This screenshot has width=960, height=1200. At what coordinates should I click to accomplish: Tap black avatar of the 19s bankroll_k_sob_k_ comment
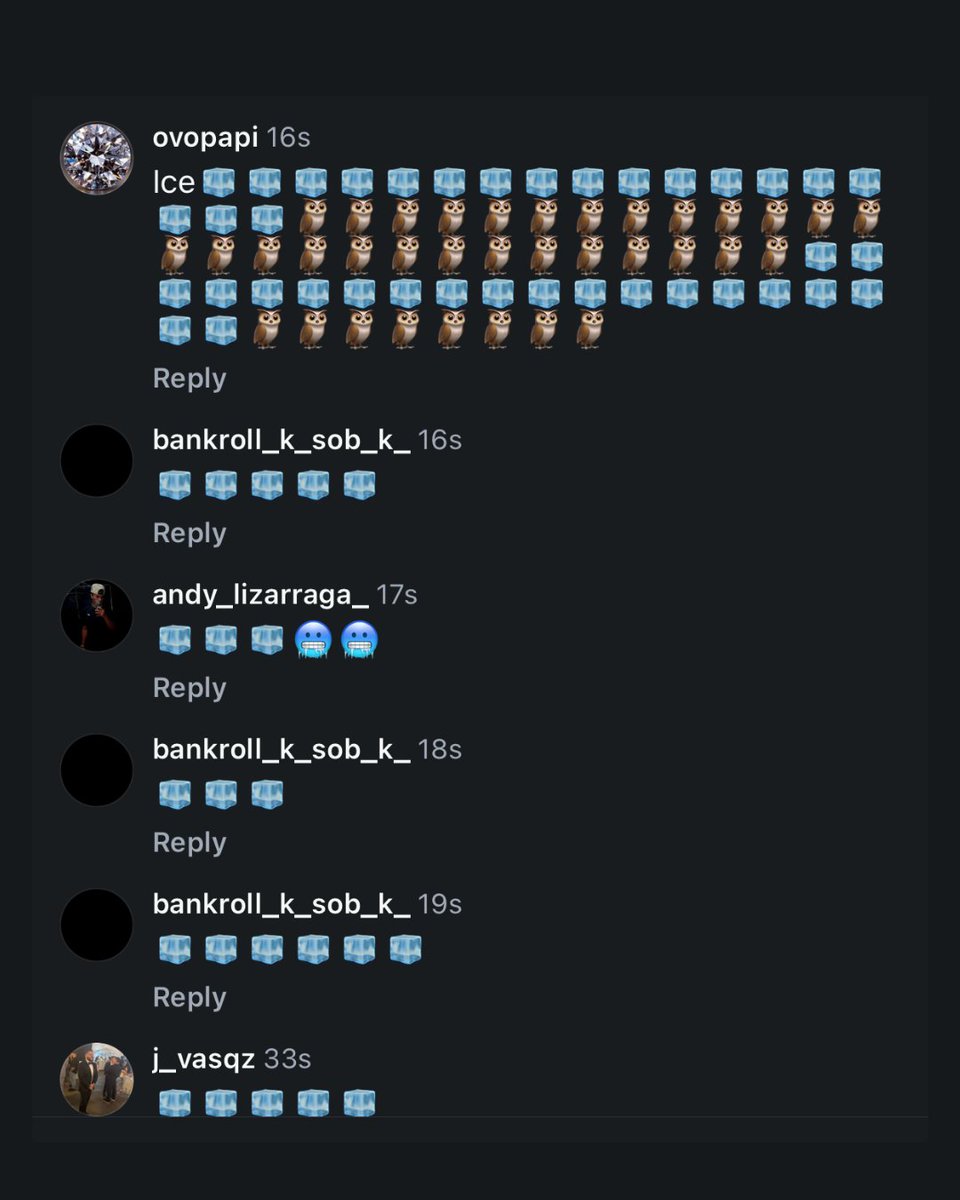(97, 925)
